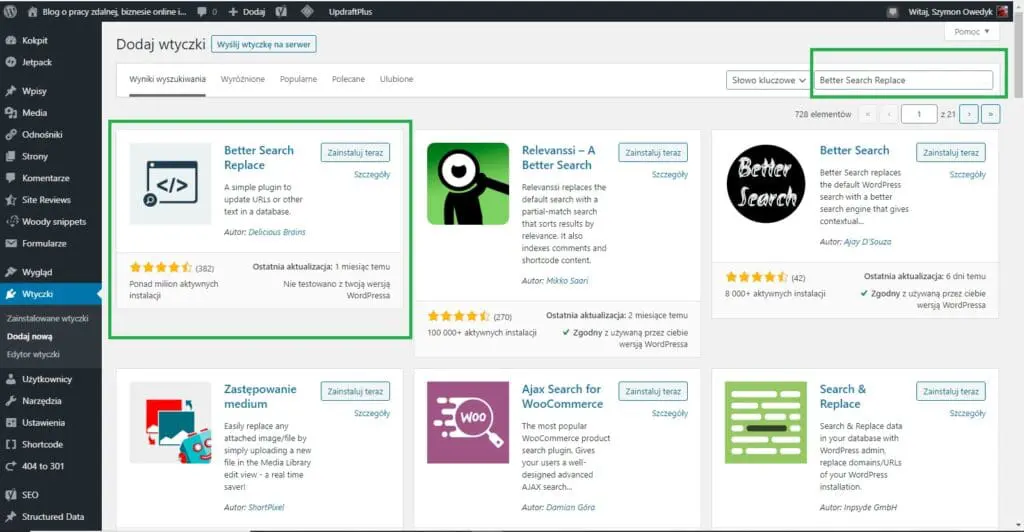Open the Better Search Replace title link

(x=259, y=158)
